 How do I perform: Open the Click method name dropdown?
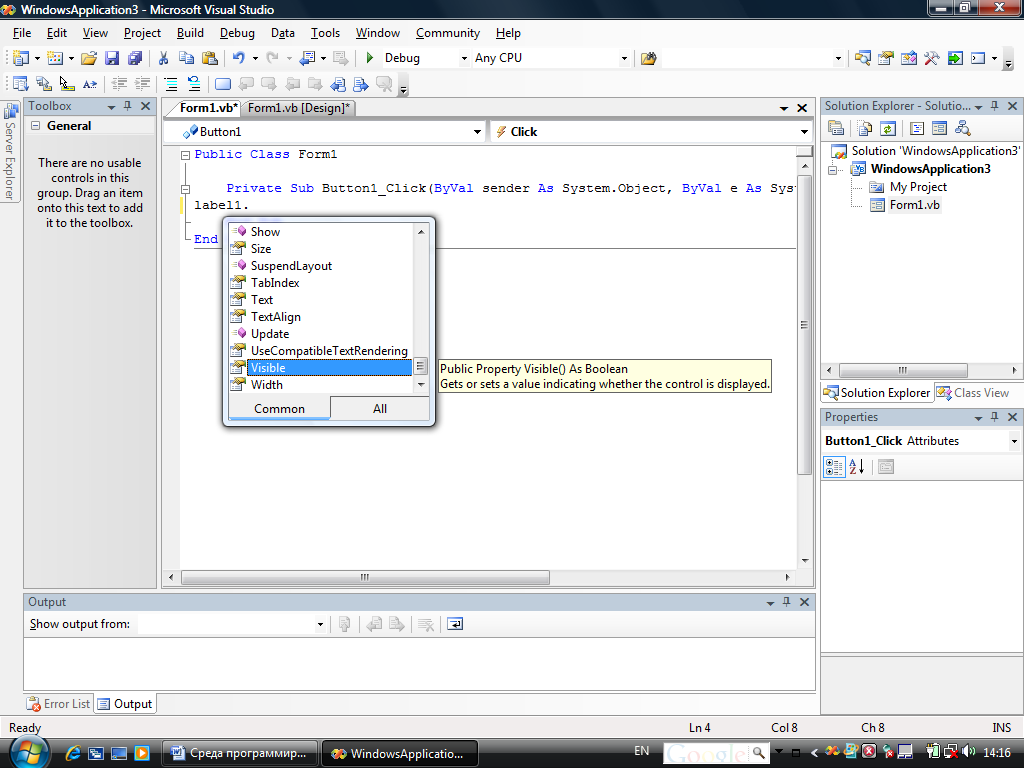click(x=804, y=132)
